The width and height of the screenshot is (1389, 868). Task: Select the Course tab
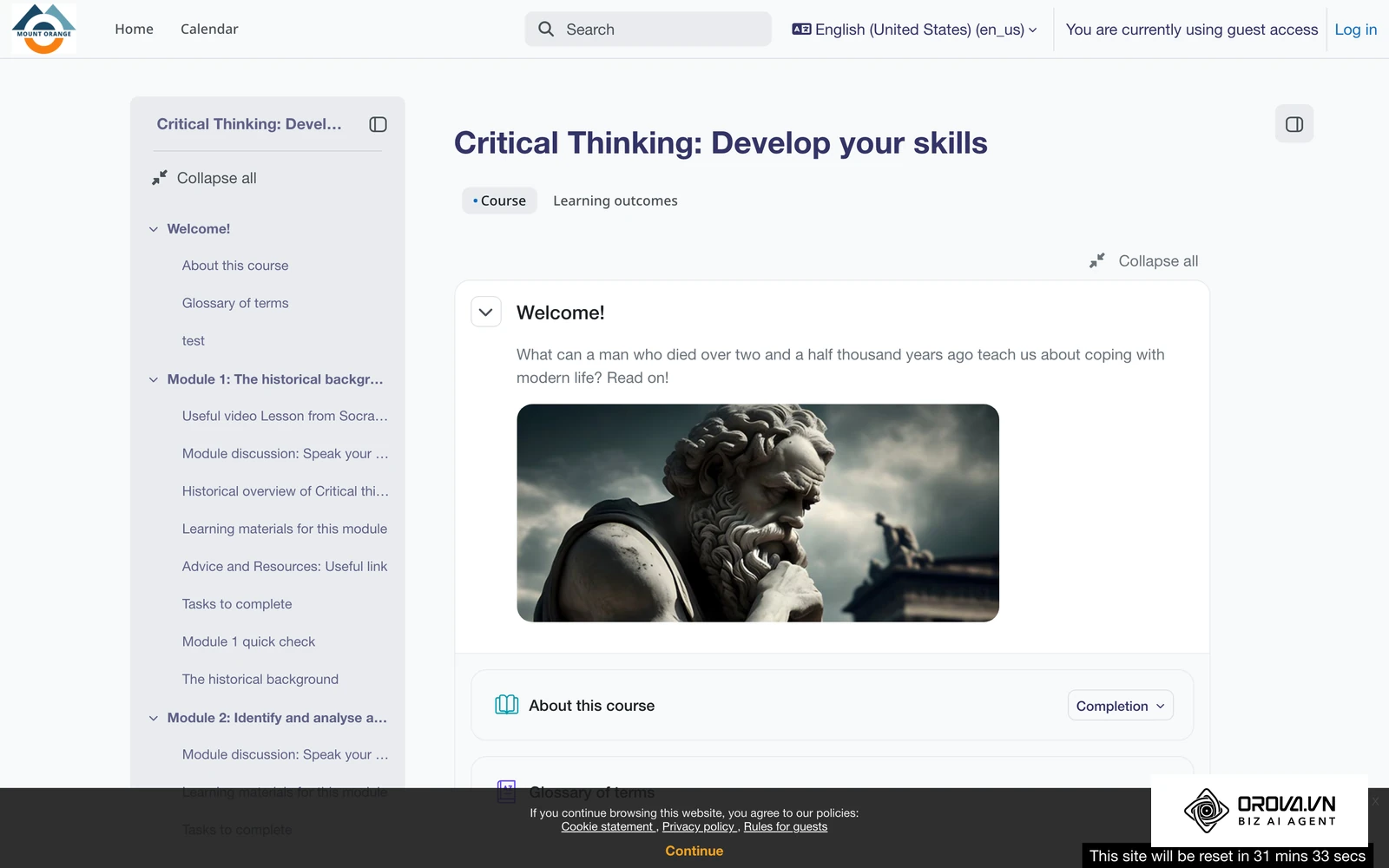click(x=499, y=201)
